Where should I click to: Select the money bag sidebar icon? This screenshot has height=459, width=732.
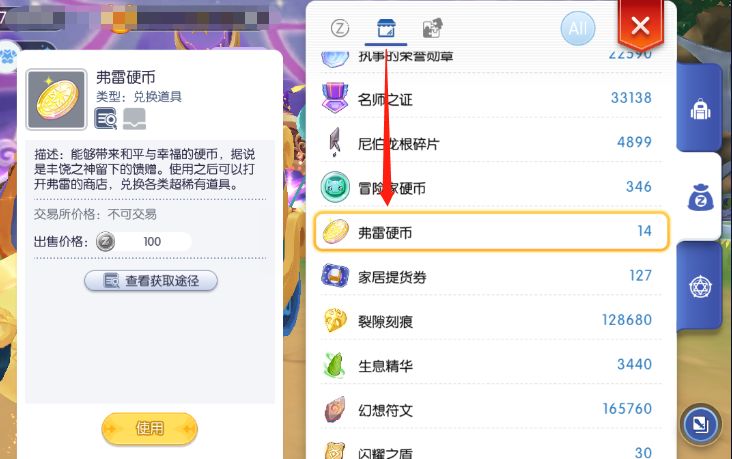(700, 198)
